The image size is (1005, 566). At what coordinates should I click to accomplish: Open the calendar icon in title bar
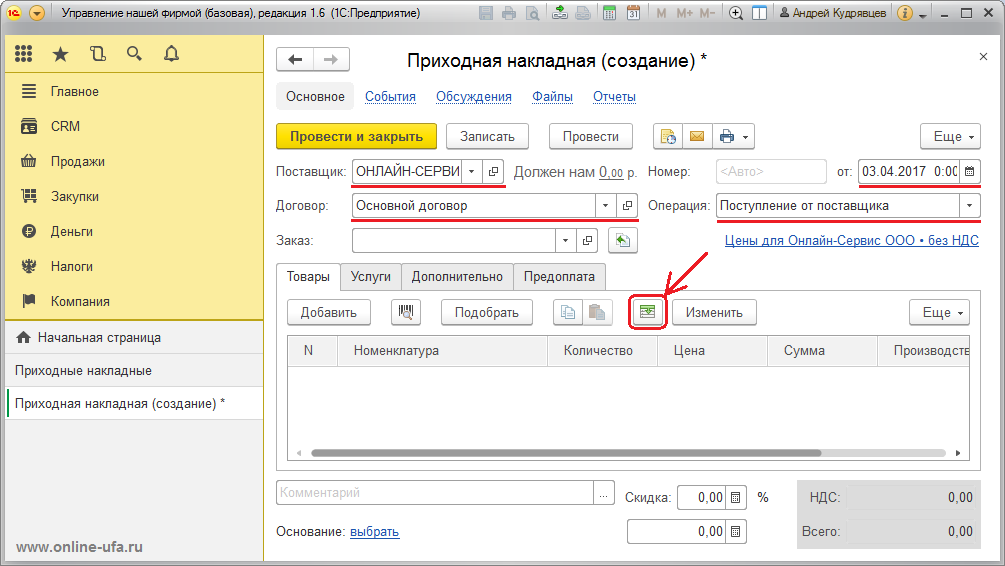point(633,13)
